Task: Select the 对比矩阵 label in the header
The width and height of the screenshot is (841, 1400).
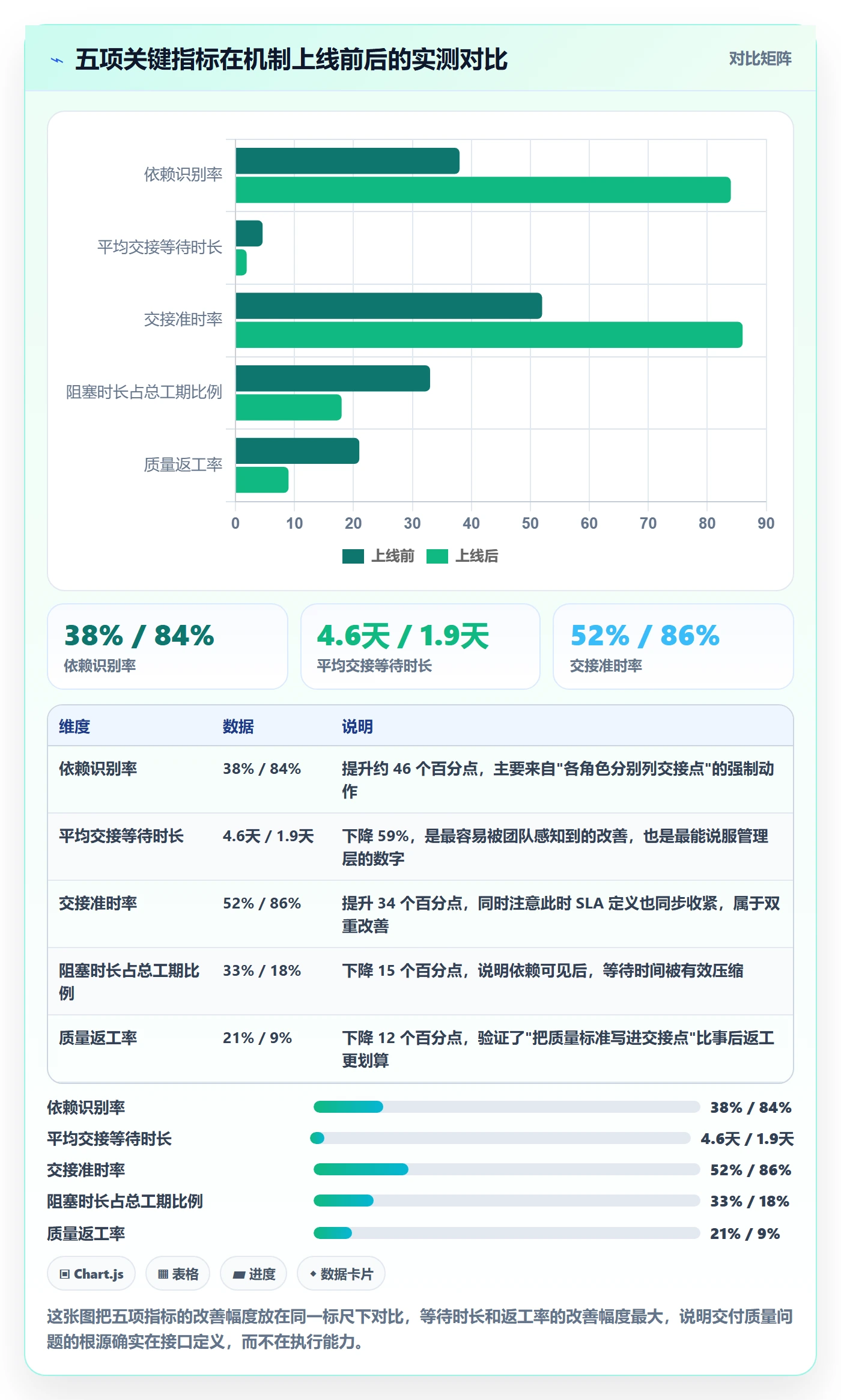Action: (760, 59)
